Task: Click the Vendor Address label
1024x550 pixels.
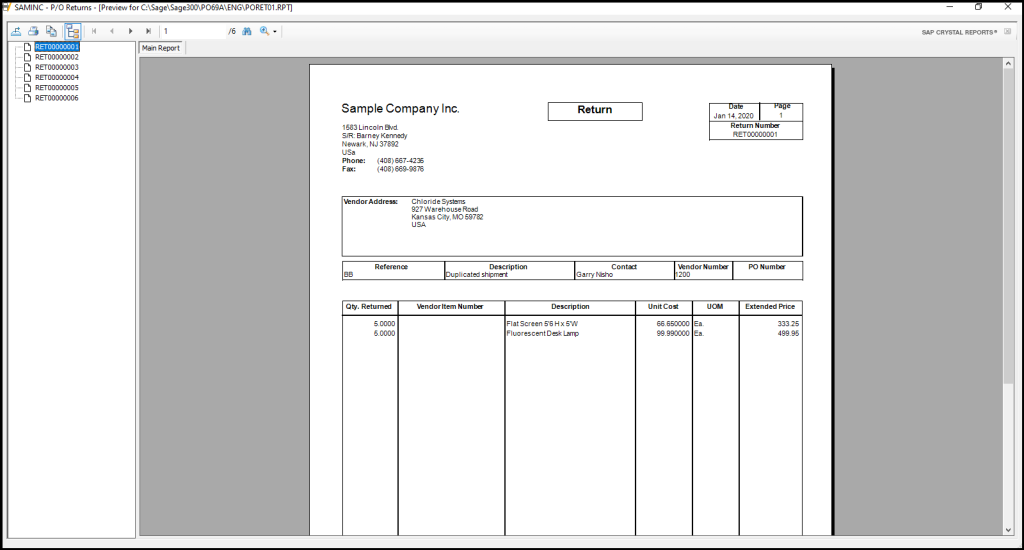Action: tap(370, 202)
